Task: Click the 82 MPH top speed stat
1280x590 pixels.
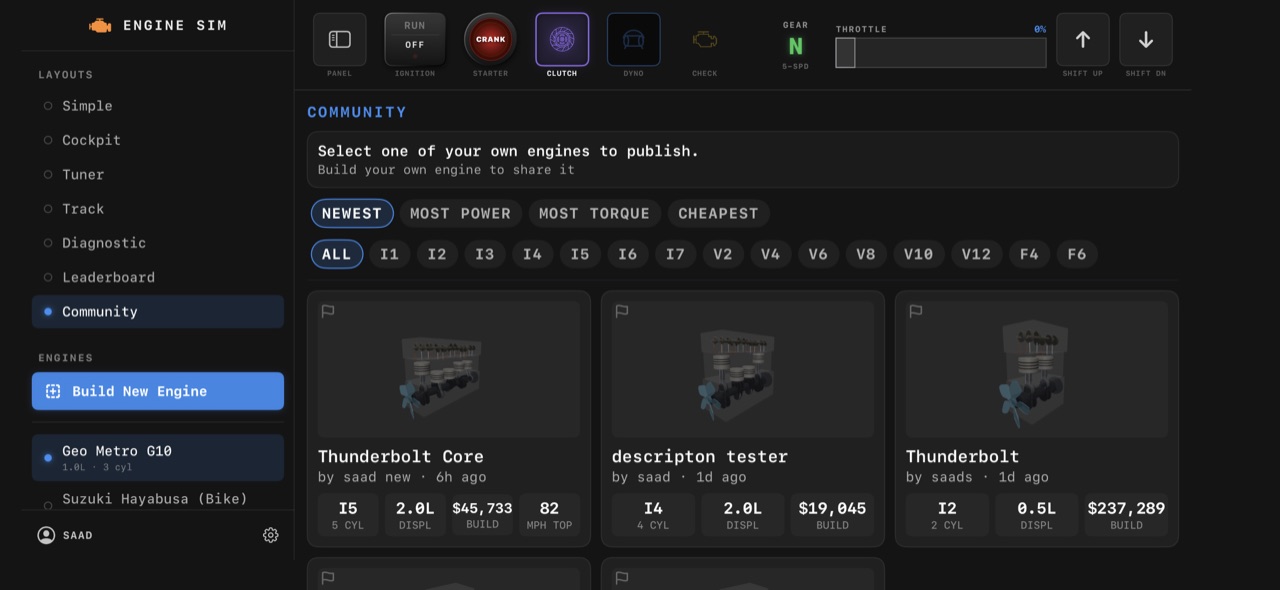Action: click(549, 515)
